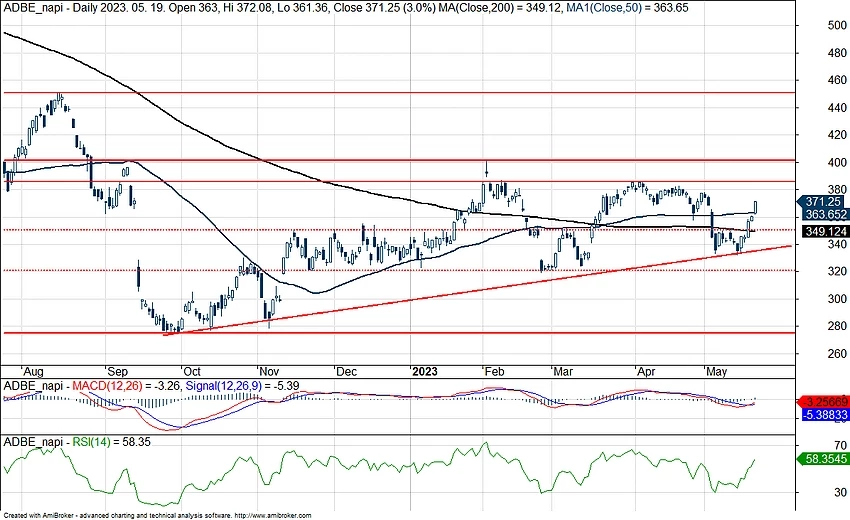
Task: Click the 'Sep' month label on time axis
Action: point(117,371)
